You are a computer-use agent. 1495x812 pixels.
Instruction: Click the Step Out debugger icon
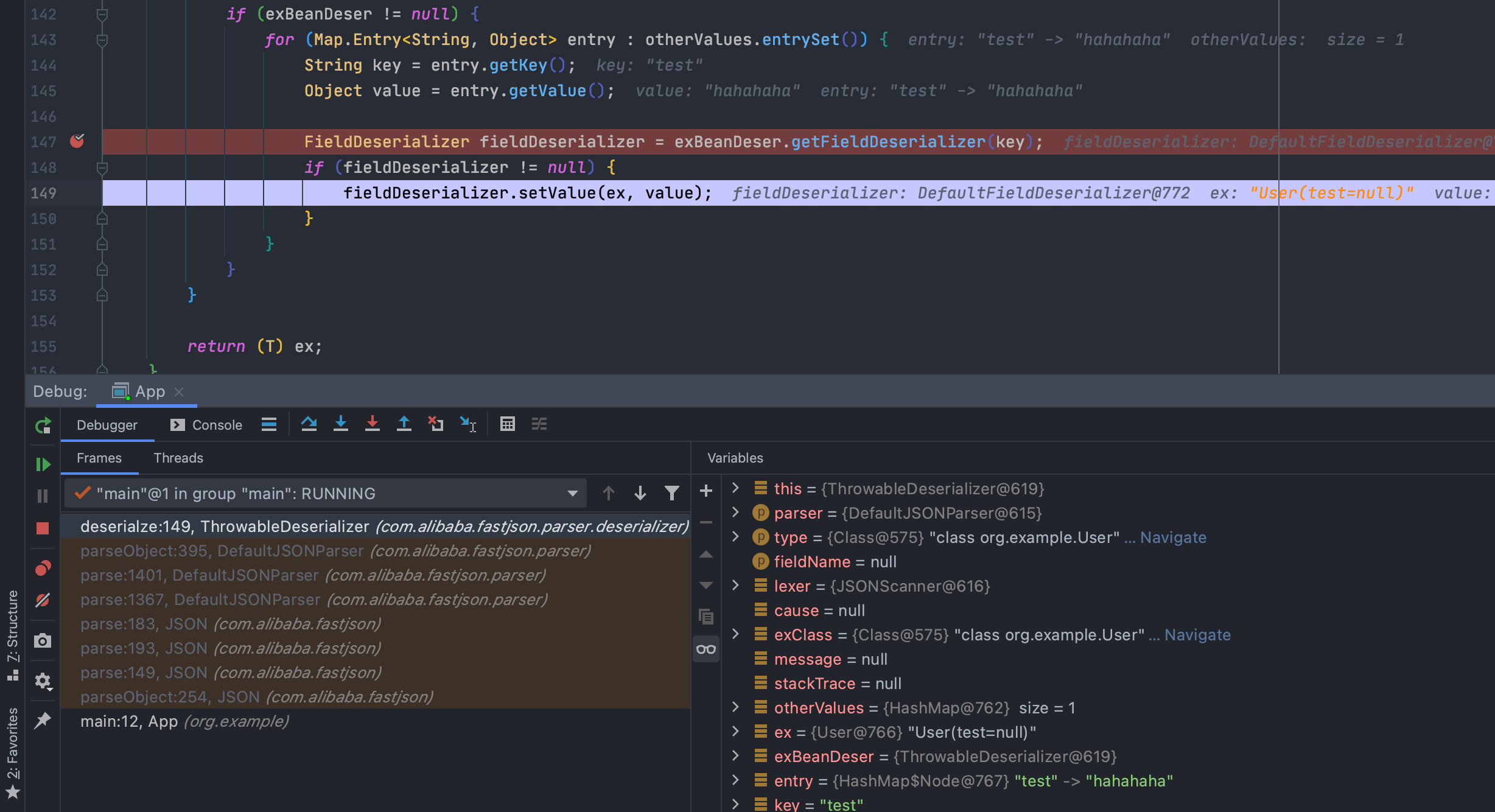pos(404,424)
